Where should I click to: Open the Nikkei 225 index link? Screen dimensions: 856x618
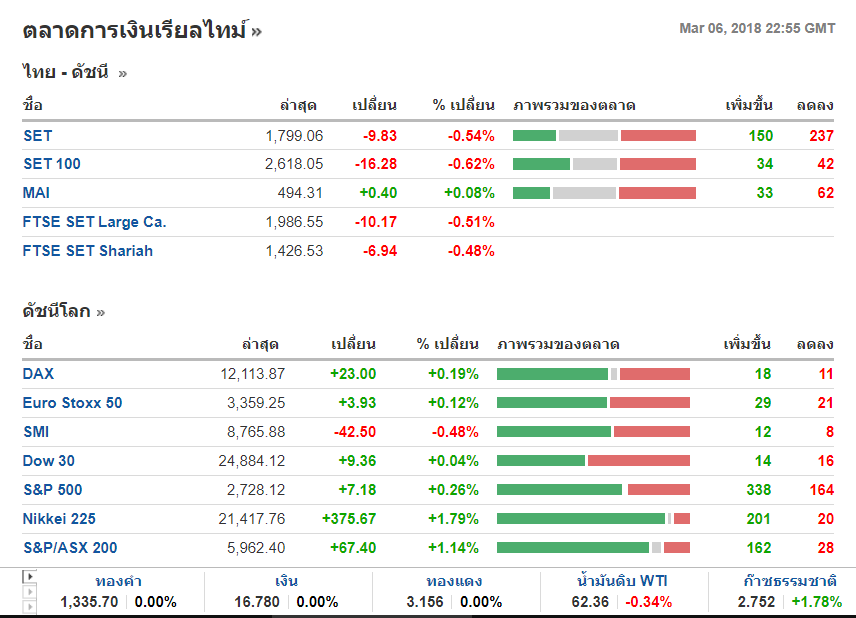60,519
